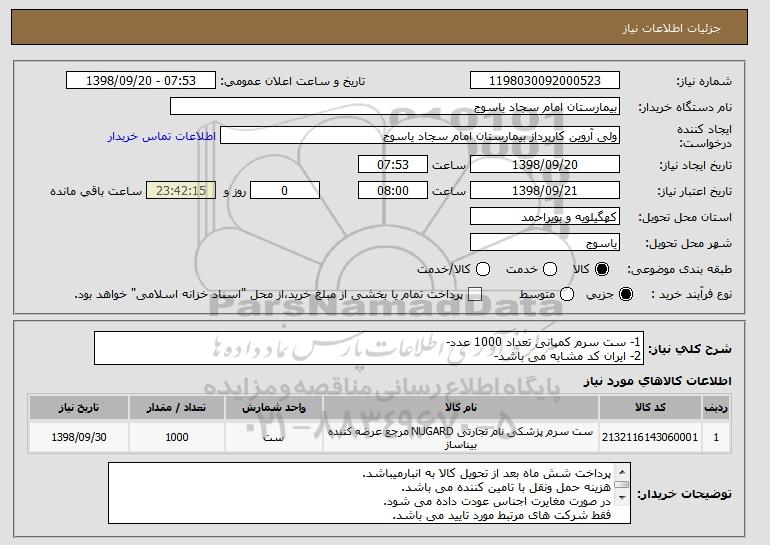
Task: Click product code cell 2132116143060001
Action: click(x=650, y=437)
